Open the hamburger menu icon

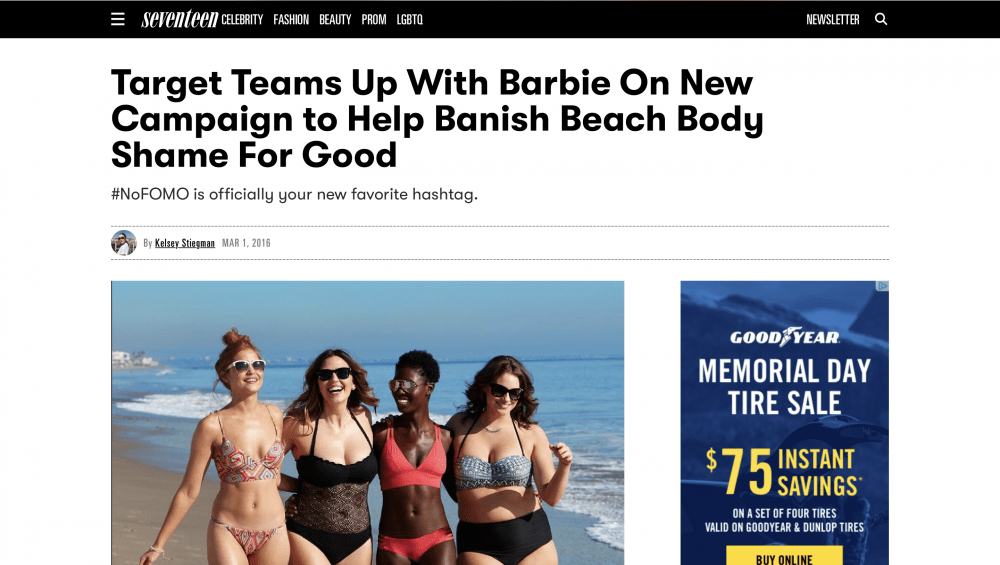click(x=117, y=19)
